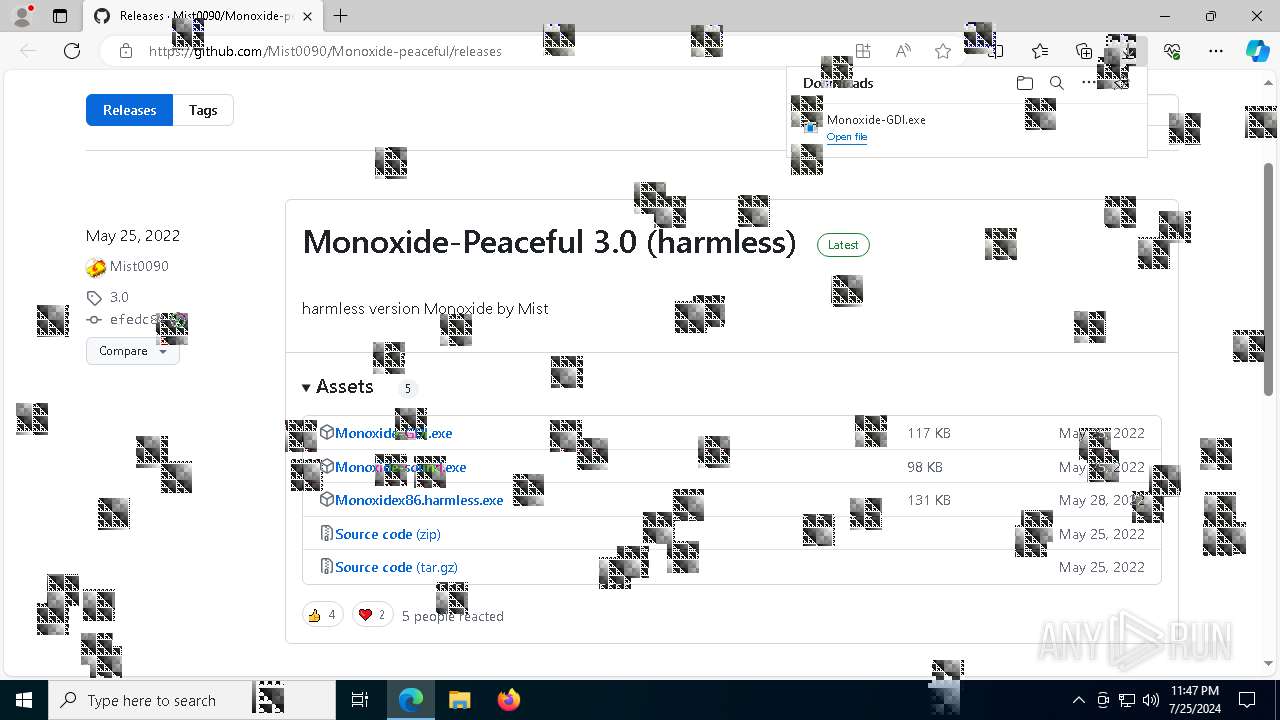Select Monoxide-GDI.exe download entry
Image resolution: width=1280 pixels, height=720 pixels.
[967, 128]
